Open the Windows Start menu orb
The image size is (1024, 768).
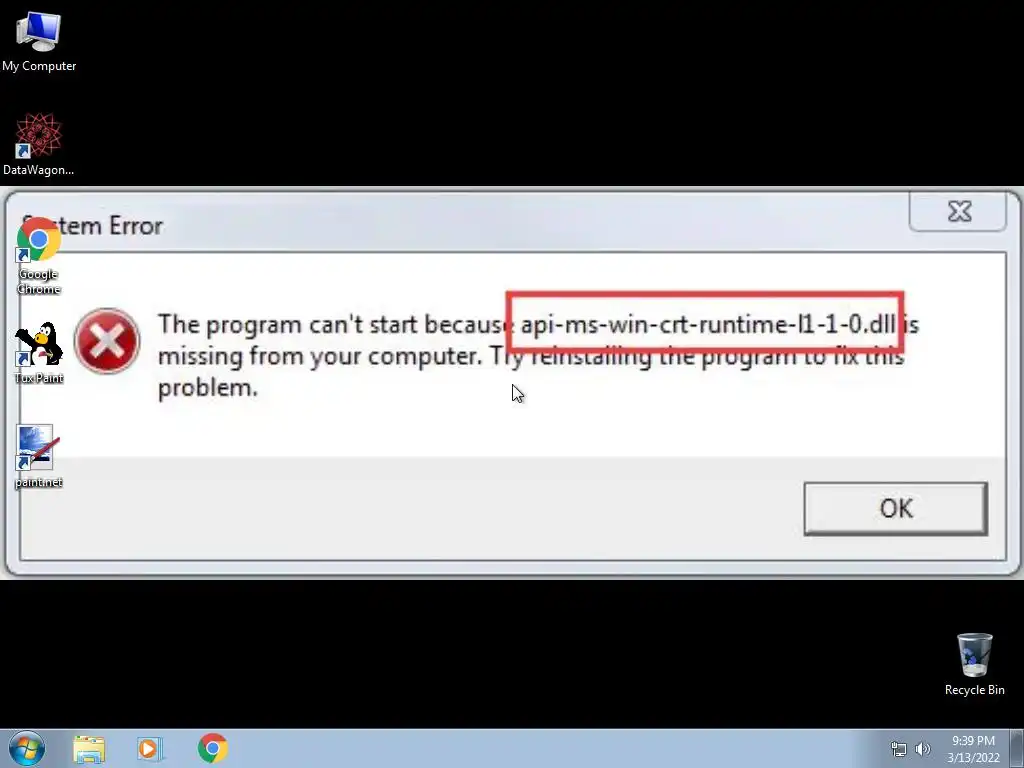pyautogui.click(x=27, y=748)
